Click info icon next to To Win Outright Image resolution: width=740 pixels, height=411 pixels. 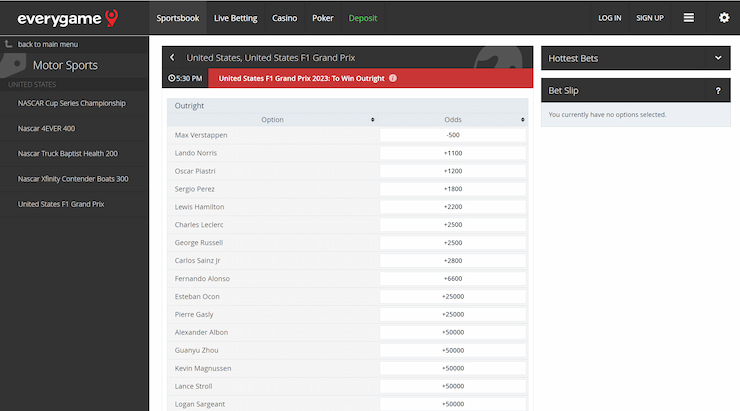pyautogui.click(x=393, y=78)
